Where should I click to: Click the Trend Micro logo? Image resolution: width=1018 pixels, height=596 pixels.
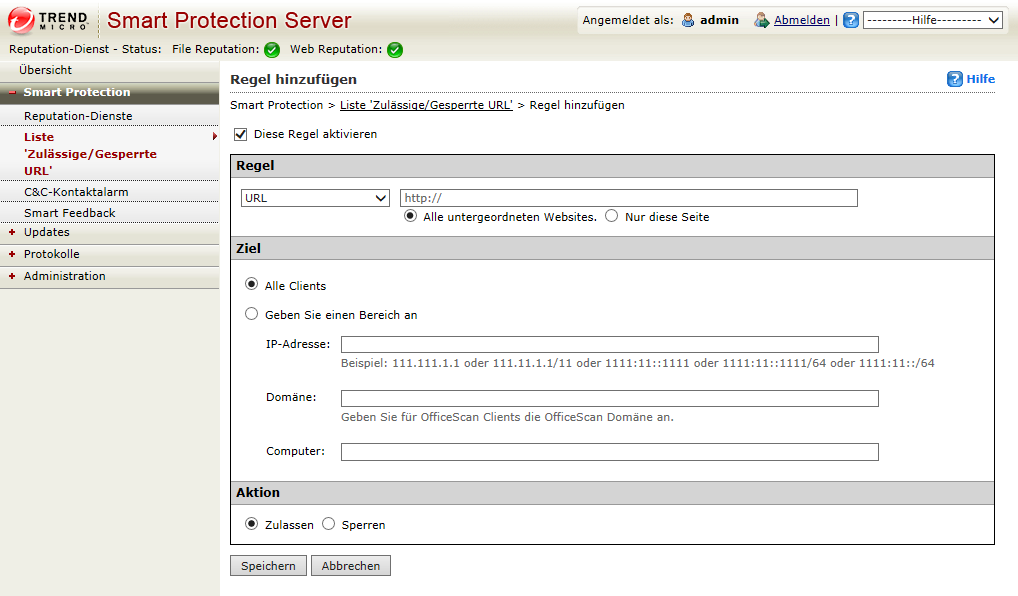[x=50, y=20]
